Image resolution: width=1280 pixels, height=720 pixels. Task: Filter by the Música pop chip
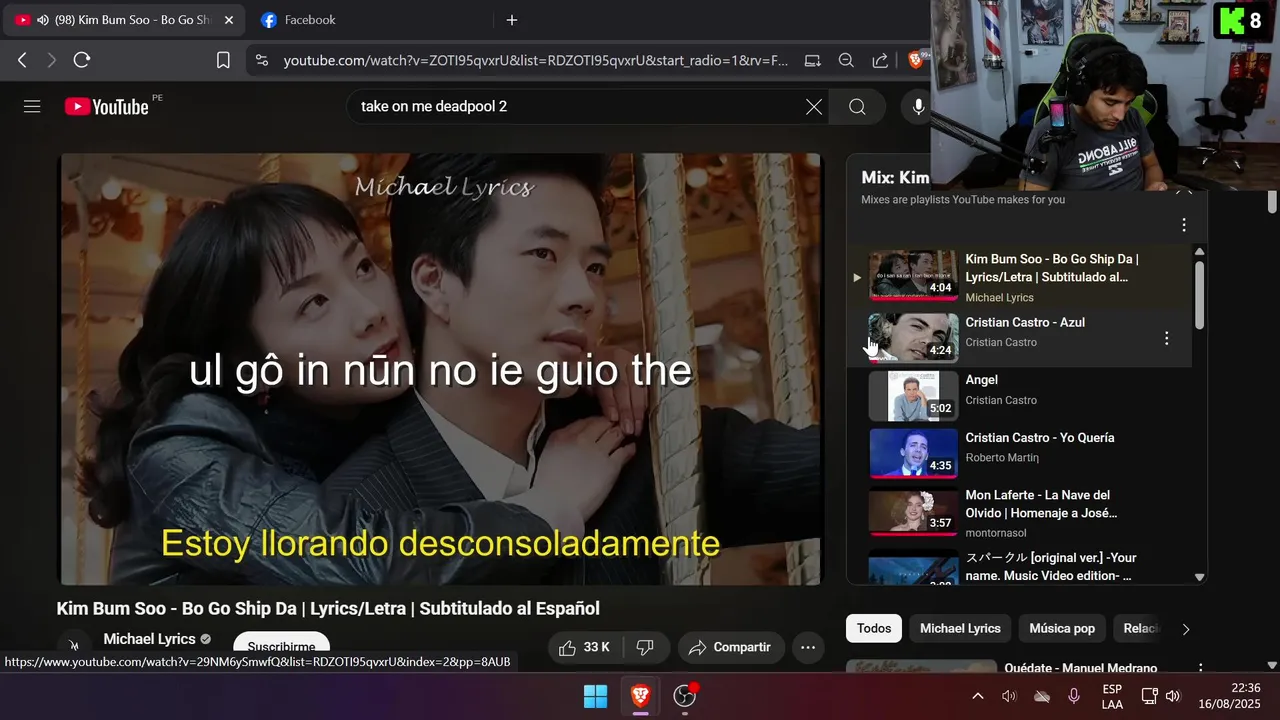tap(1062, 628)
